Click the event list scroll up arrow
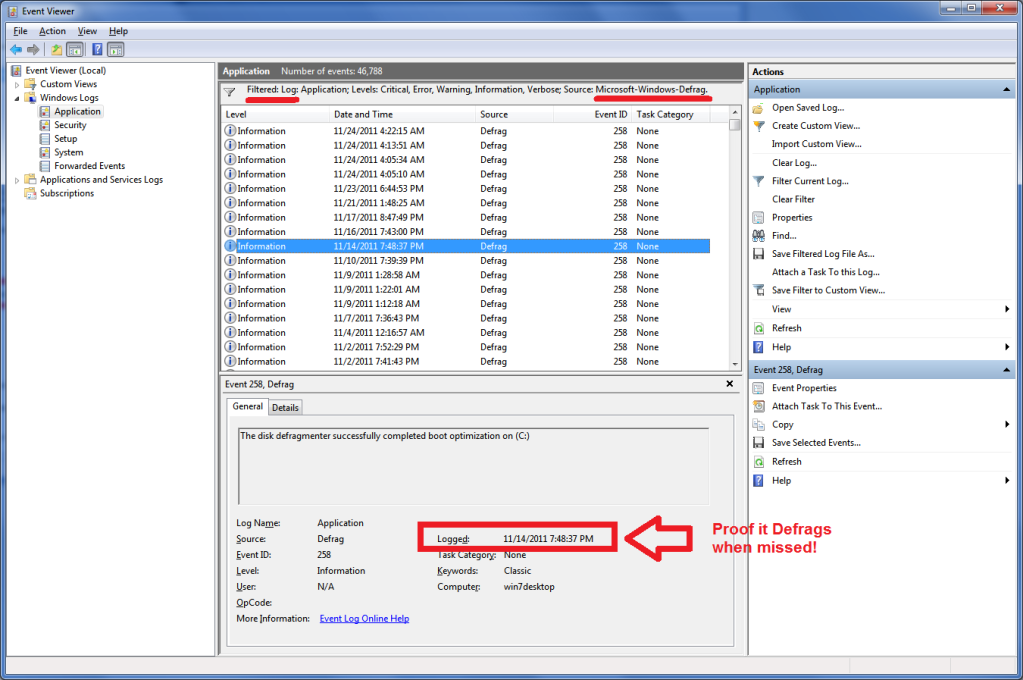Screen dimensions: 1023x680 735,112
